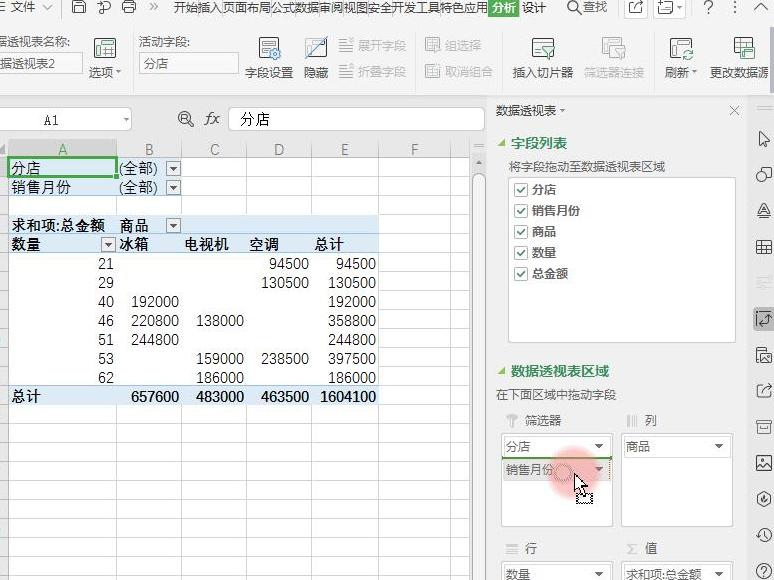Click Insert Slicer (插入切片器) icon
Image resolution: width=774 pixels, height=580 pixels.
click(x=543, y=49)
